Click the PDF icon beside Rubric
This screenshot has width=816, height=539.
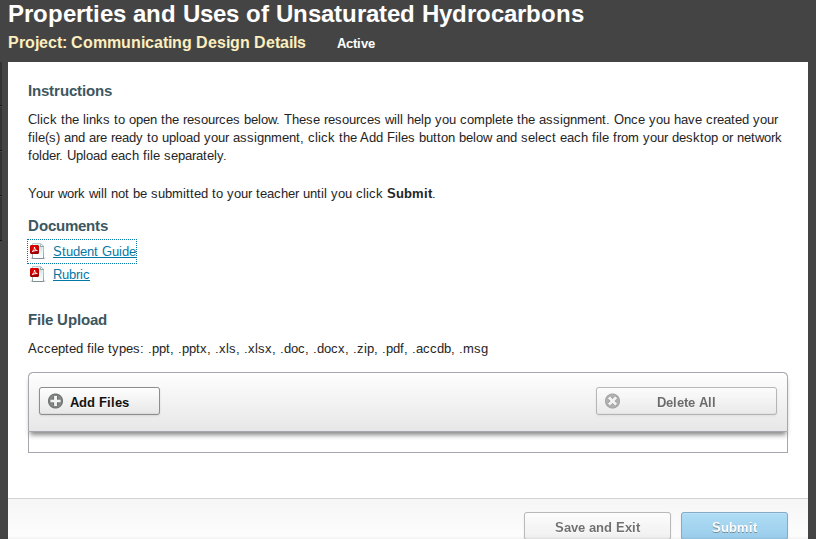coord(37,275)
